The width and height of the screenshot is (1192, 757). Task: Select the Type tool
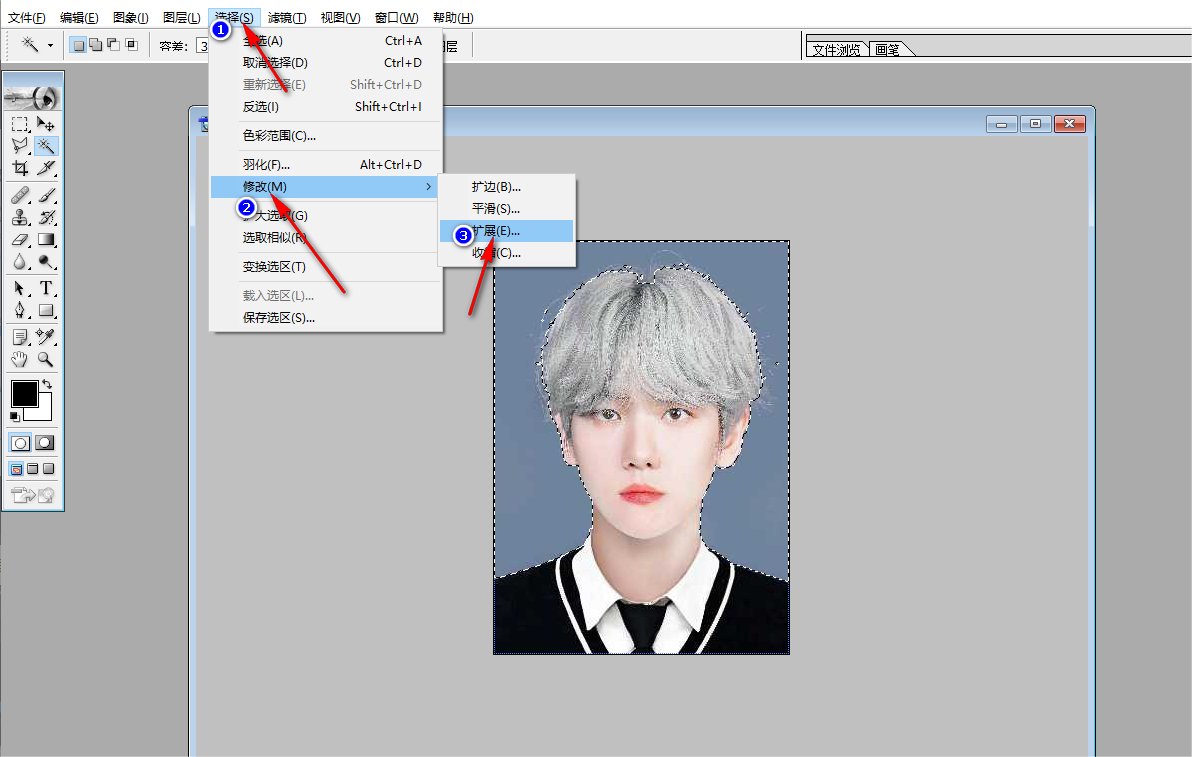point(46,288)
